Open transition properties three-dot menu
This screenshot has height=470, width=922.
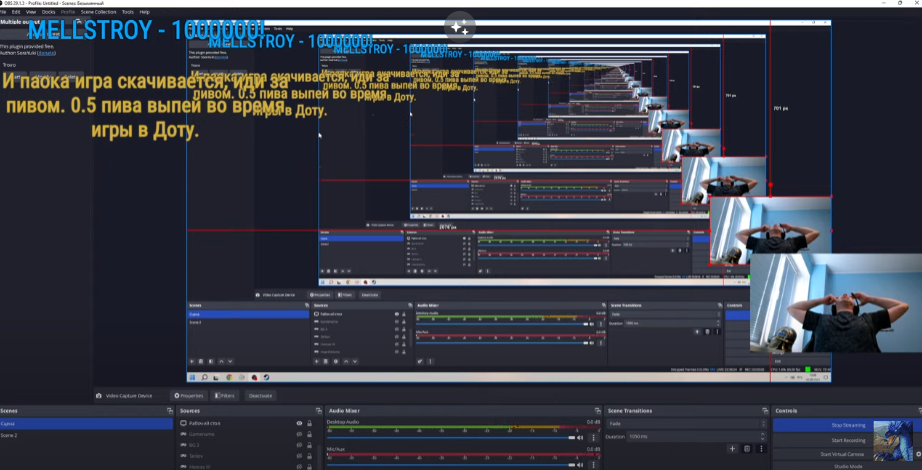click(760, 449)
